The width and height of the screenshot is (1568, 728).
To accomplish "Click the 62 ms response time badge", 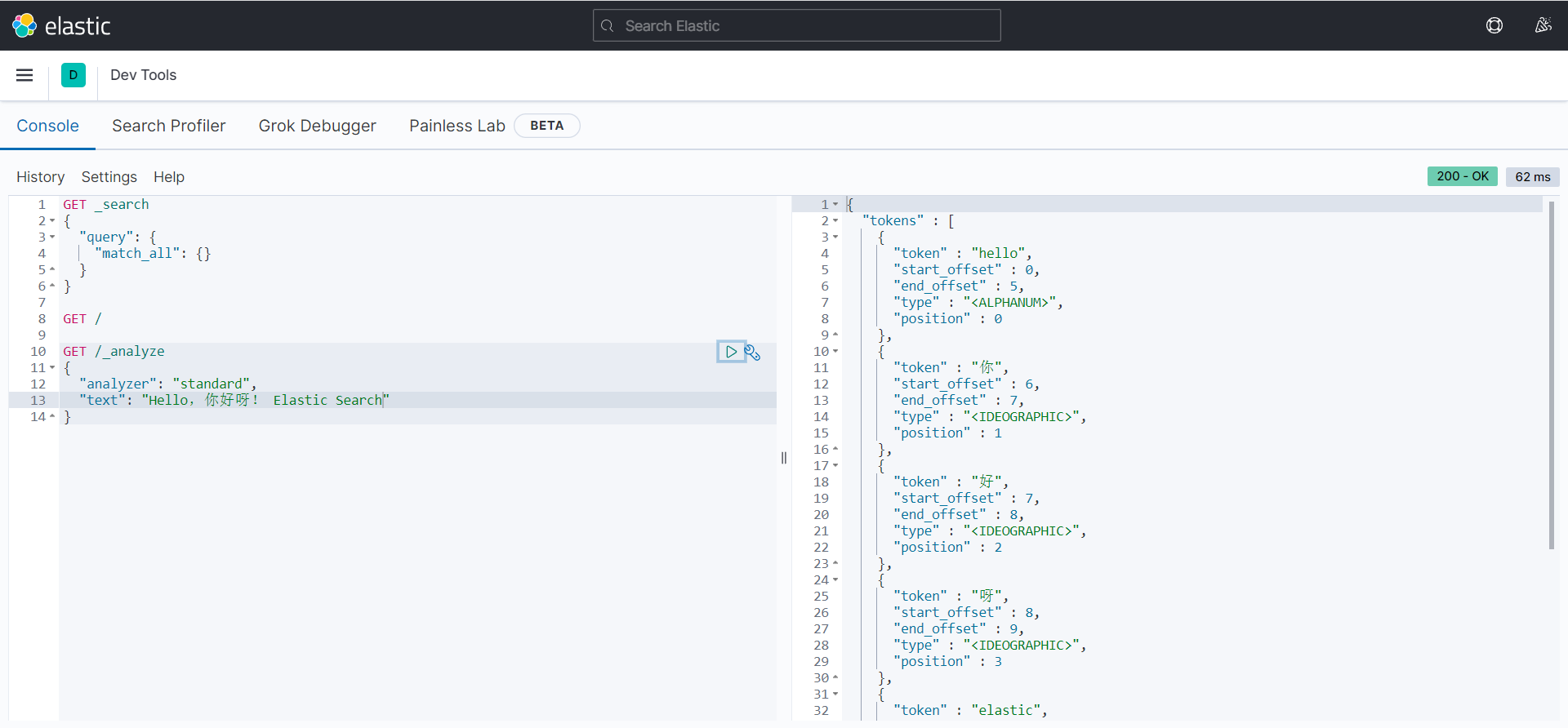I will (x=1533, y=176).
